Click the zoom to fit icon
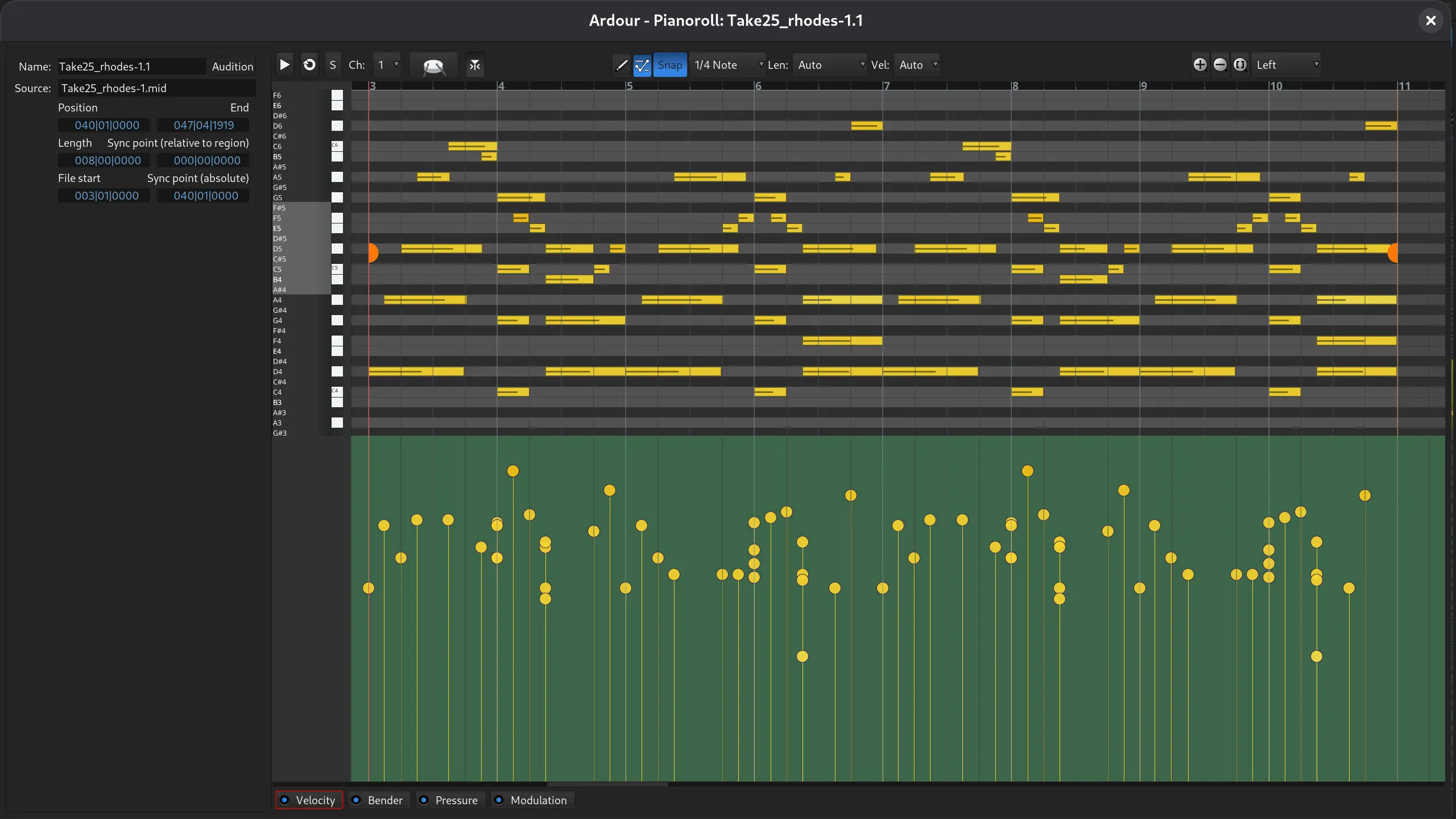 (1240, 65)
